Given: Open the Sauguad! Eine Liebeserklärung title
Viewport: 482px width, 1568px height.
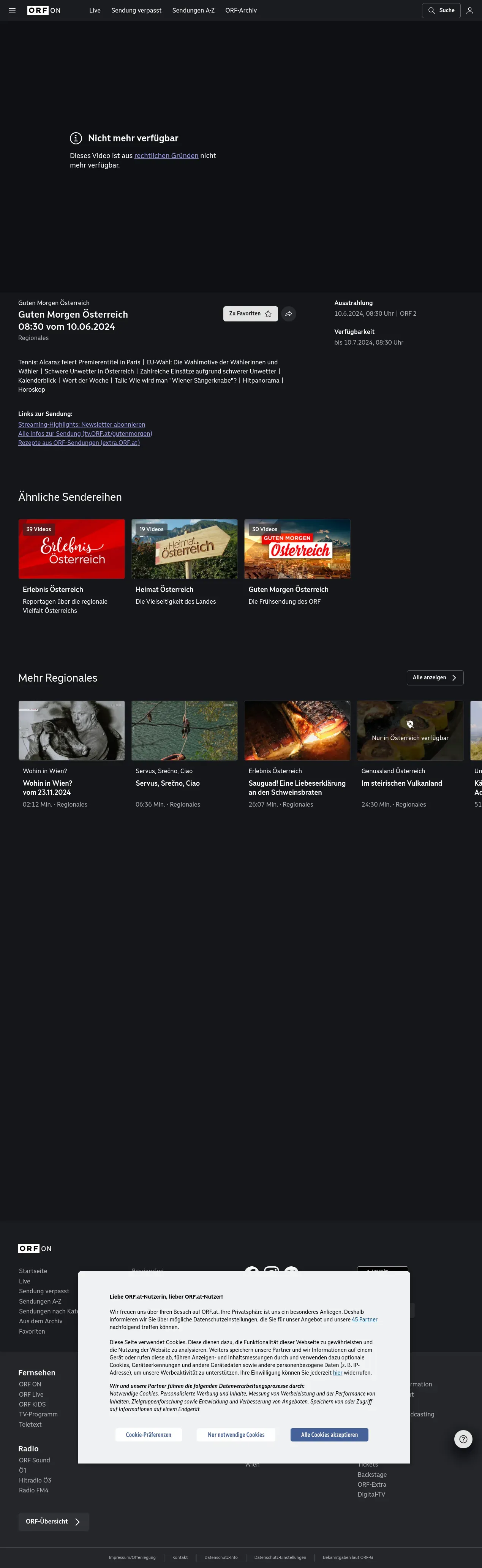Looking at the screenshot, I should click(297, 788).
